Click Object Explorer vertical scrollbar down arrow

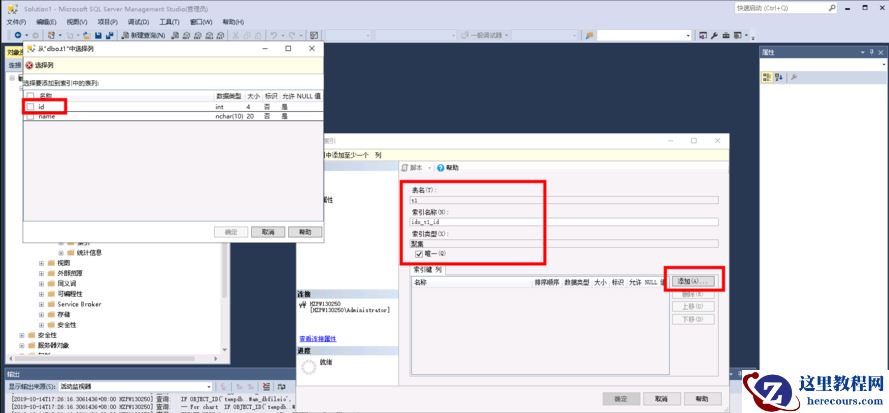(x=225, y=350)
